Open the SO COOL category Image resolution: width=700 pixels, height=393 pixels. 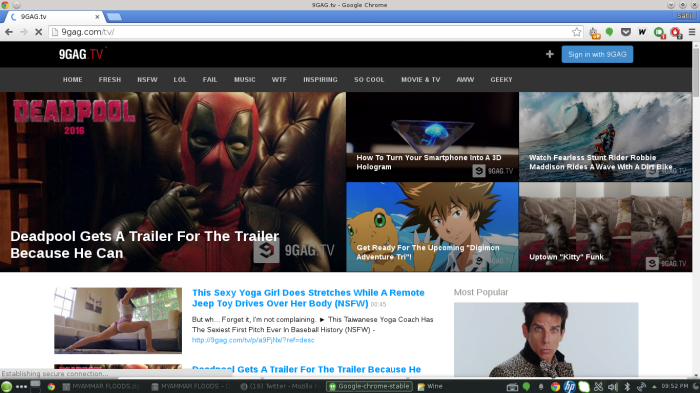(369, 79)
